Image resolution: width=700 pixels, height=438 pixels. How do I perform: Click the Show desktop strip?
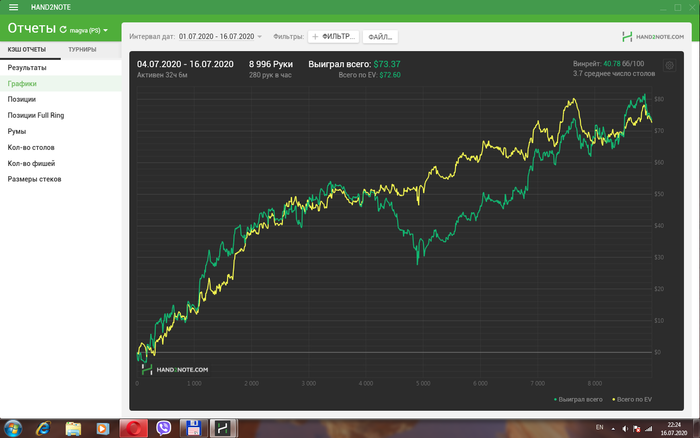[x=696, y=429]
